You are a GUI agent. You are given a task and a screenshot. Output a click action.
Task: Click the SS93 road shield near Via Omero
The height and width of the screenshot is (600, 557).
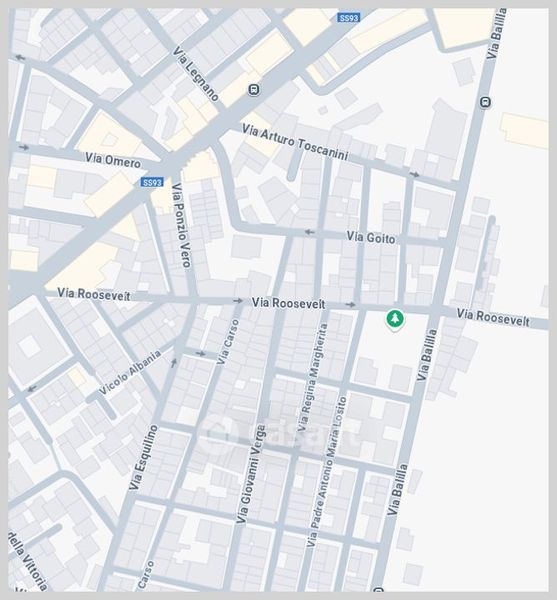coord(152,182)
